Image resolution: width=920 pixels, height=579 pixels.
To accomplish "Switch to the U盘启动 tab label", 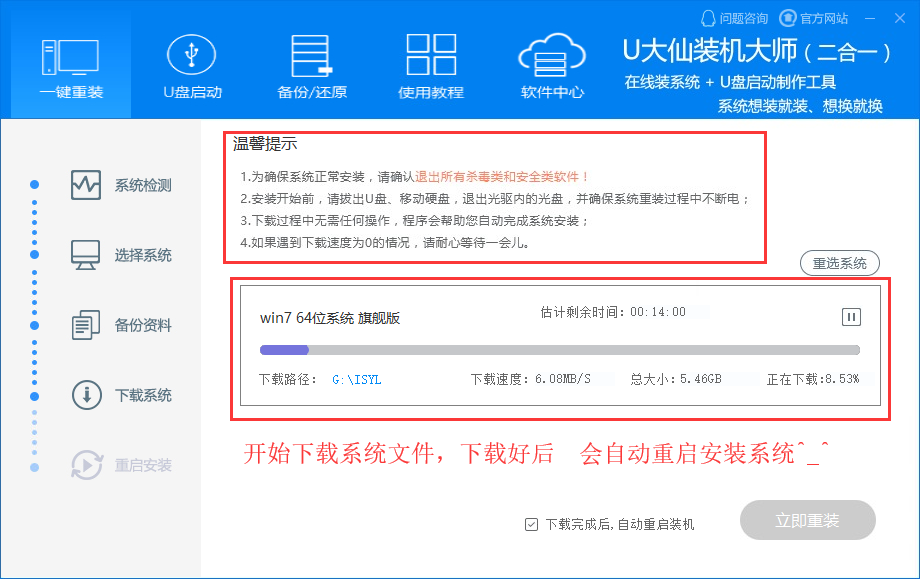I will coord(192,92).
